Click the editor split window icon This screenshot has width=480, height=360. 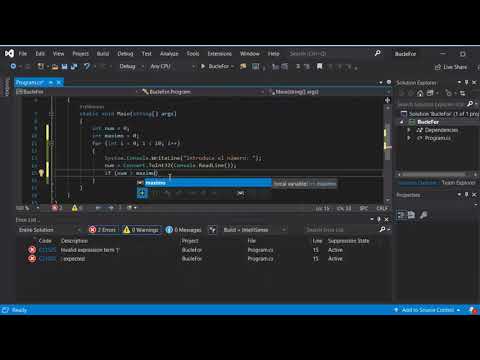click(387, 100)
